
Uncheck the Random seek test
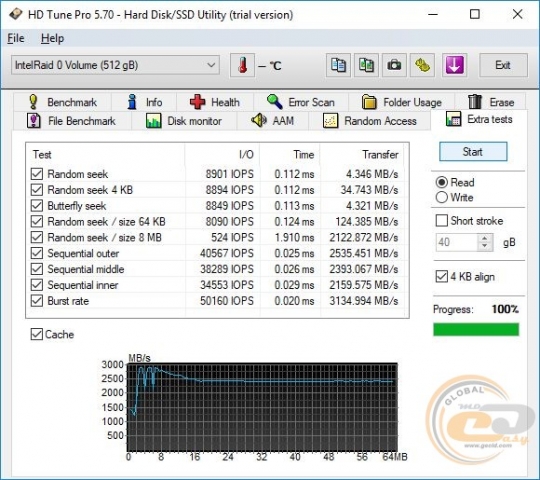(37, 174)
